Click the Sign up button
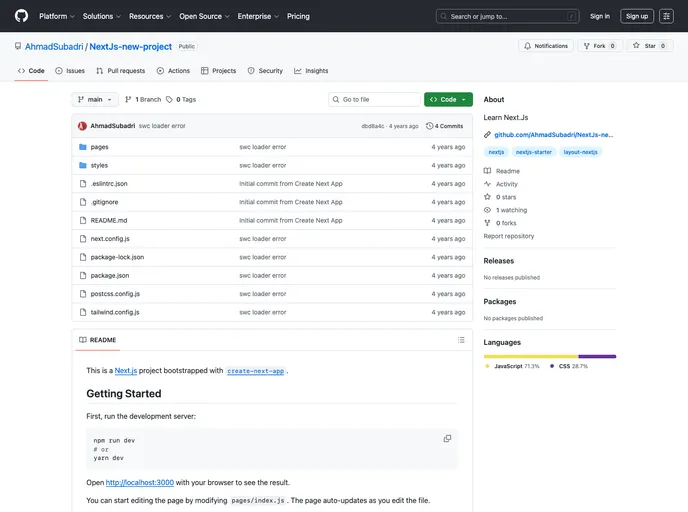Image resolution: width=688 pixels, height=512 pixels. click(637, 16)
